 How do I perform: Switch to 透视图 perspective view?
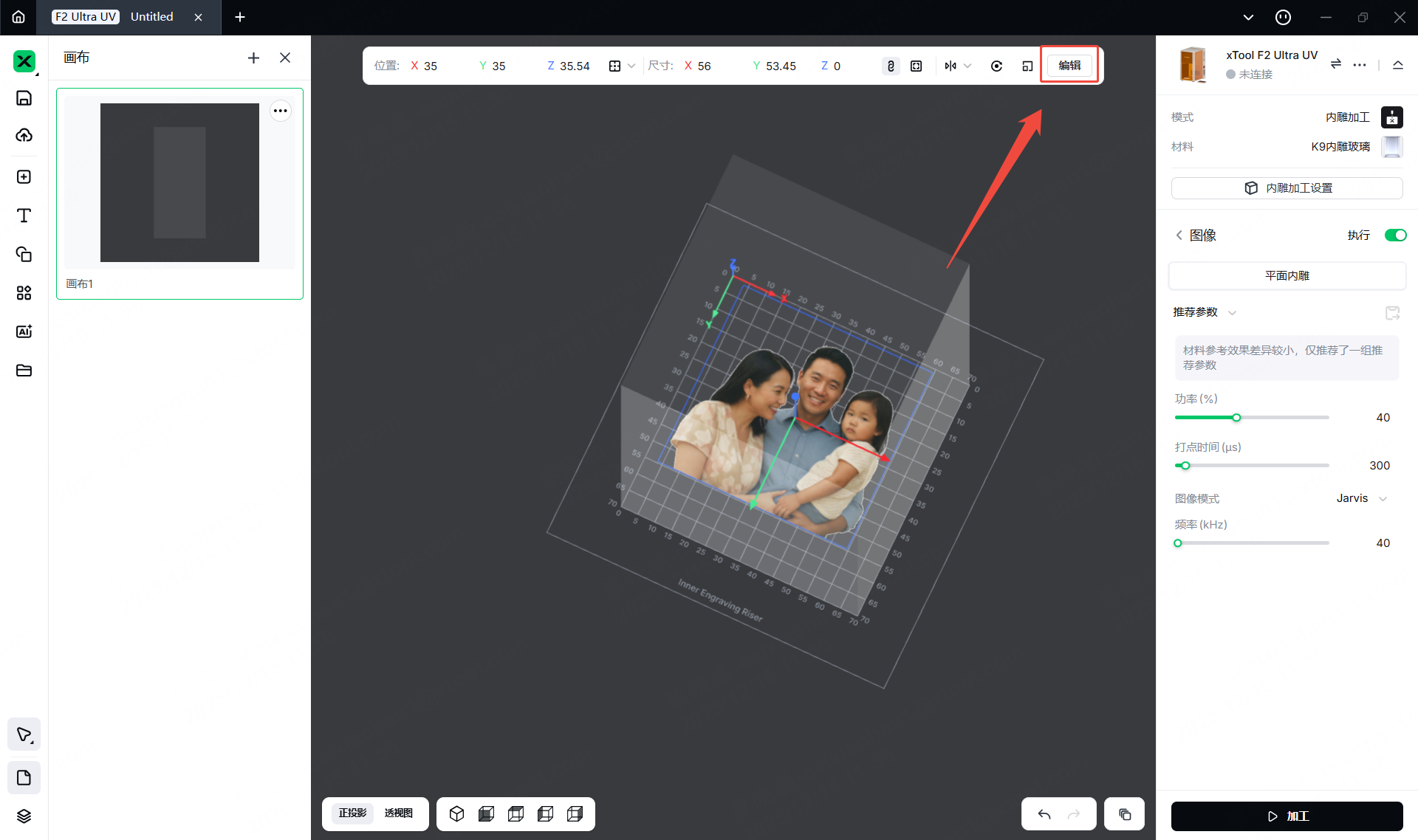[398, 813]
